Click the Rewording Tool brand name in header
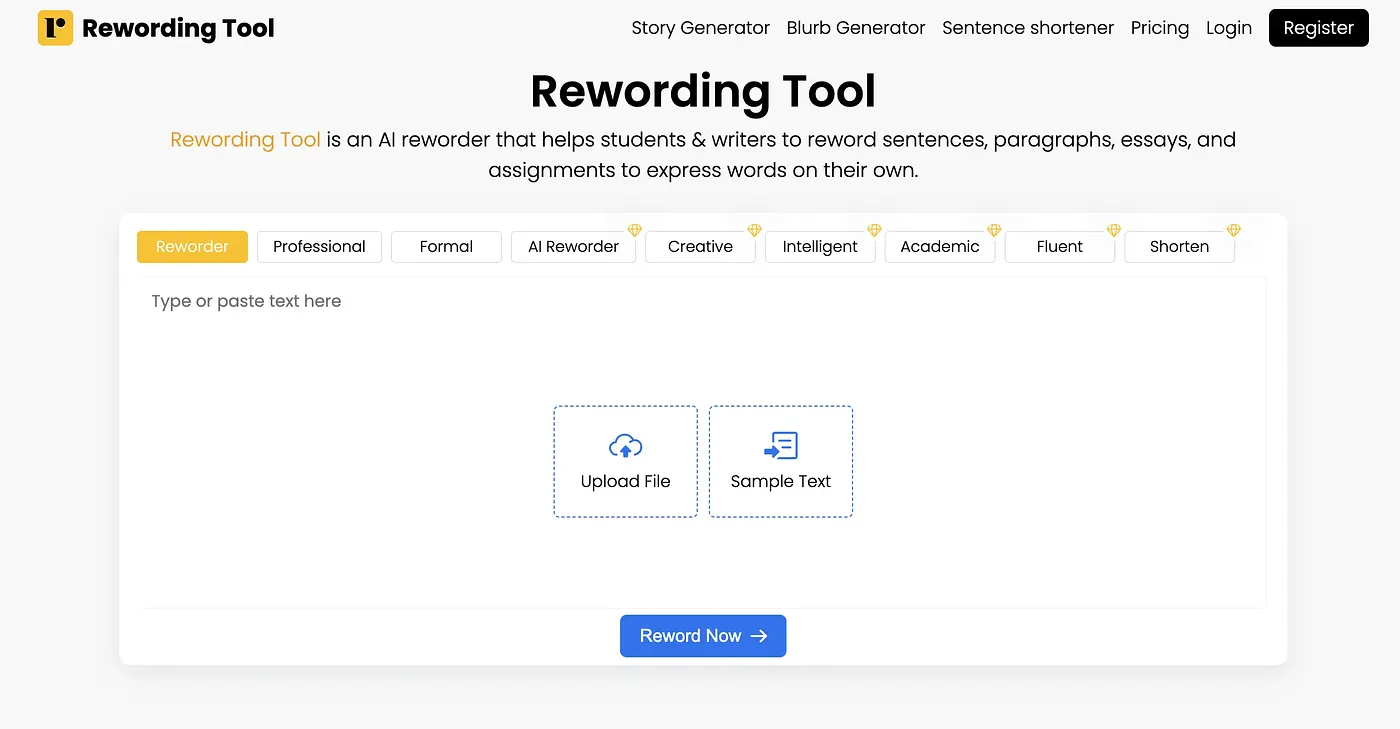The width and height of the screenshot is (1400, 729). pyautogui.click(x=178, y=28)
